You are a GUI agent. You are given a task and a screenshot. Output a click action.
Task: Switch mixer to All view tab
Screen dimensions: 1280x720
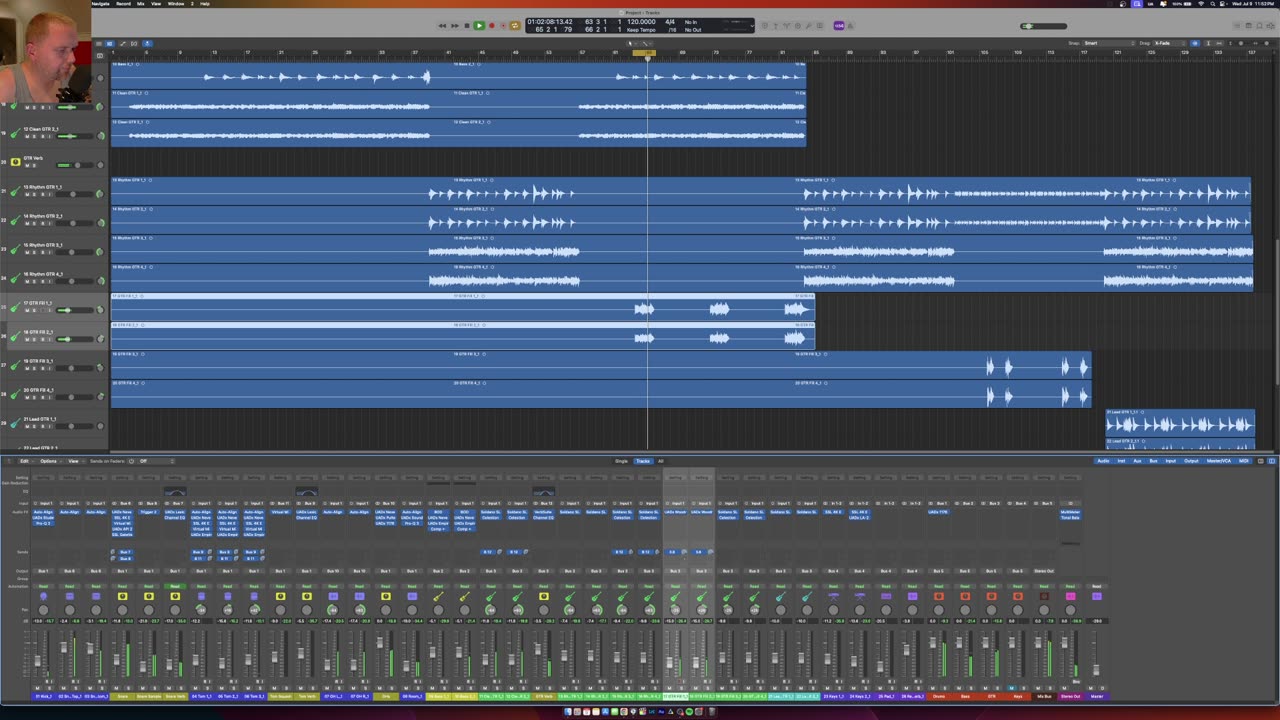[x=660, y=461]
